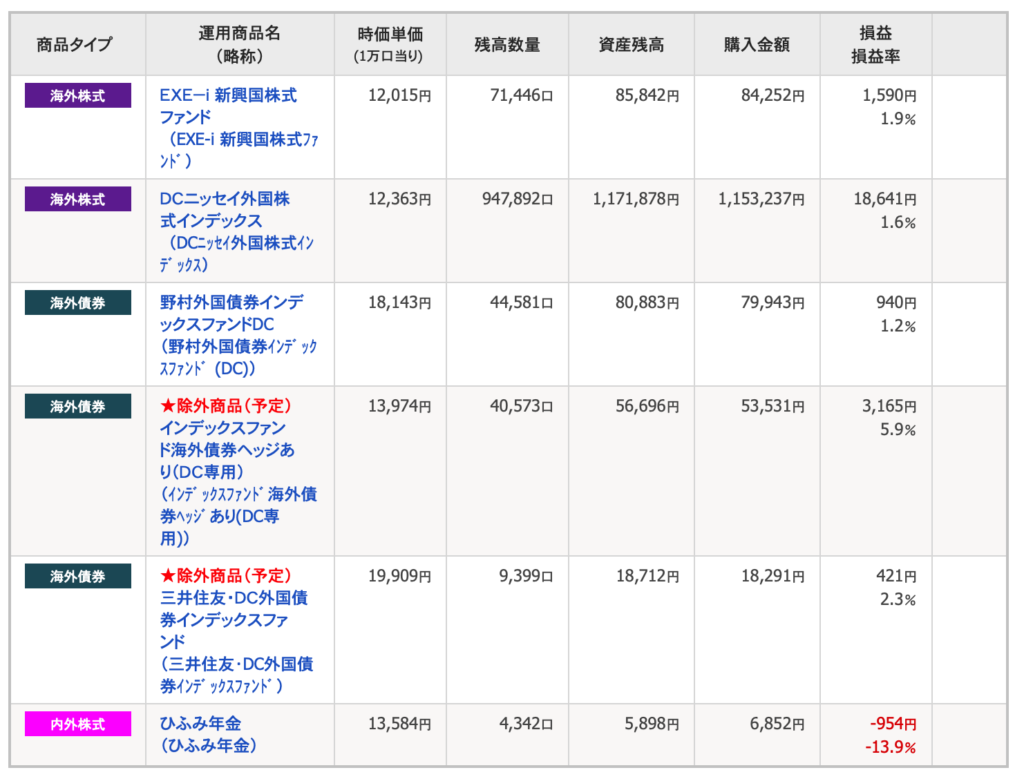Click the 海外債券 badge in the 三井住友 row
Viewport: 1024px width, 779px height.
pyautogui.click(x=78, y=576)
